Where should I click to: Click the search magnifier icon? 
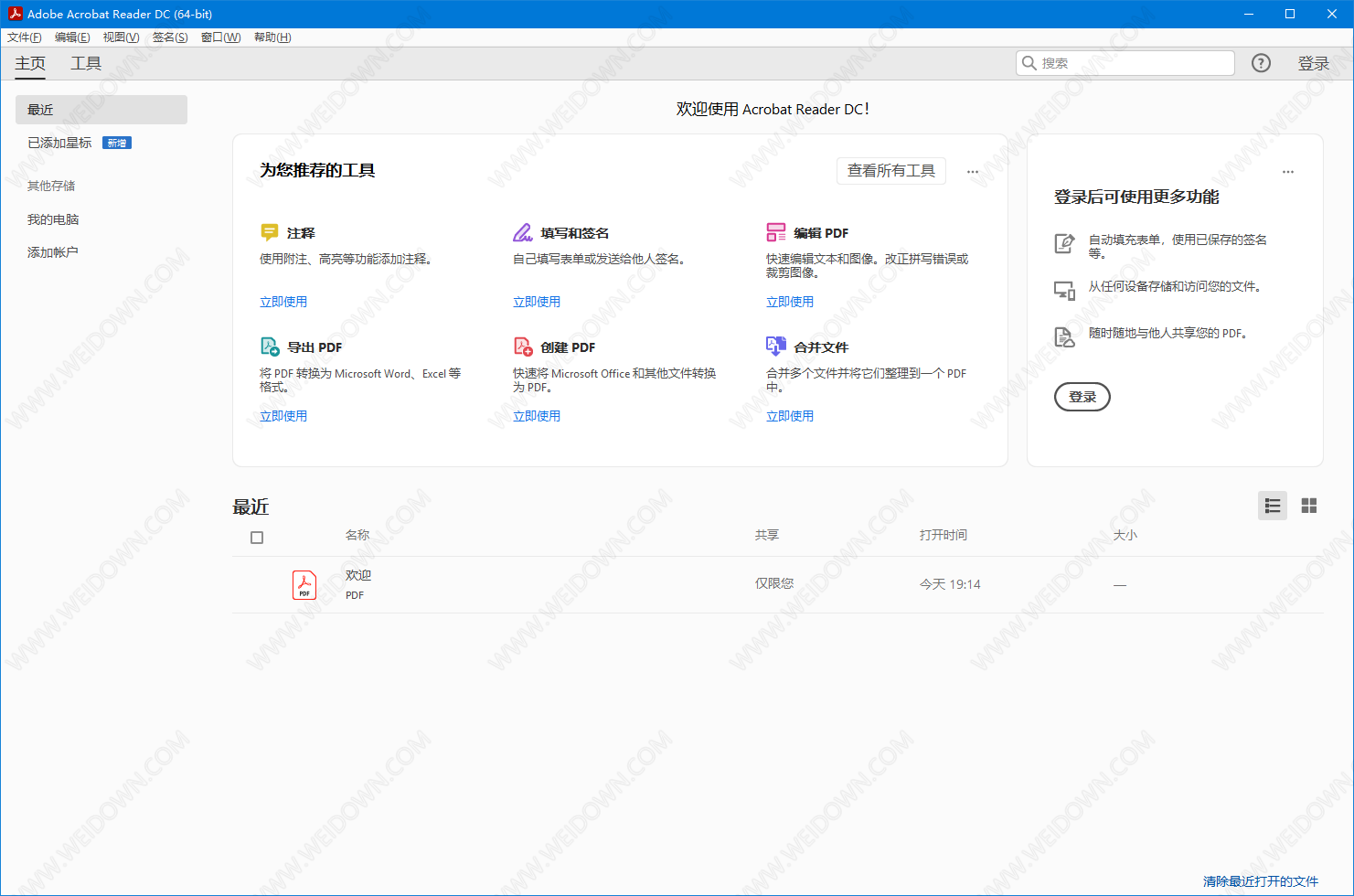tap(1029, 63)
